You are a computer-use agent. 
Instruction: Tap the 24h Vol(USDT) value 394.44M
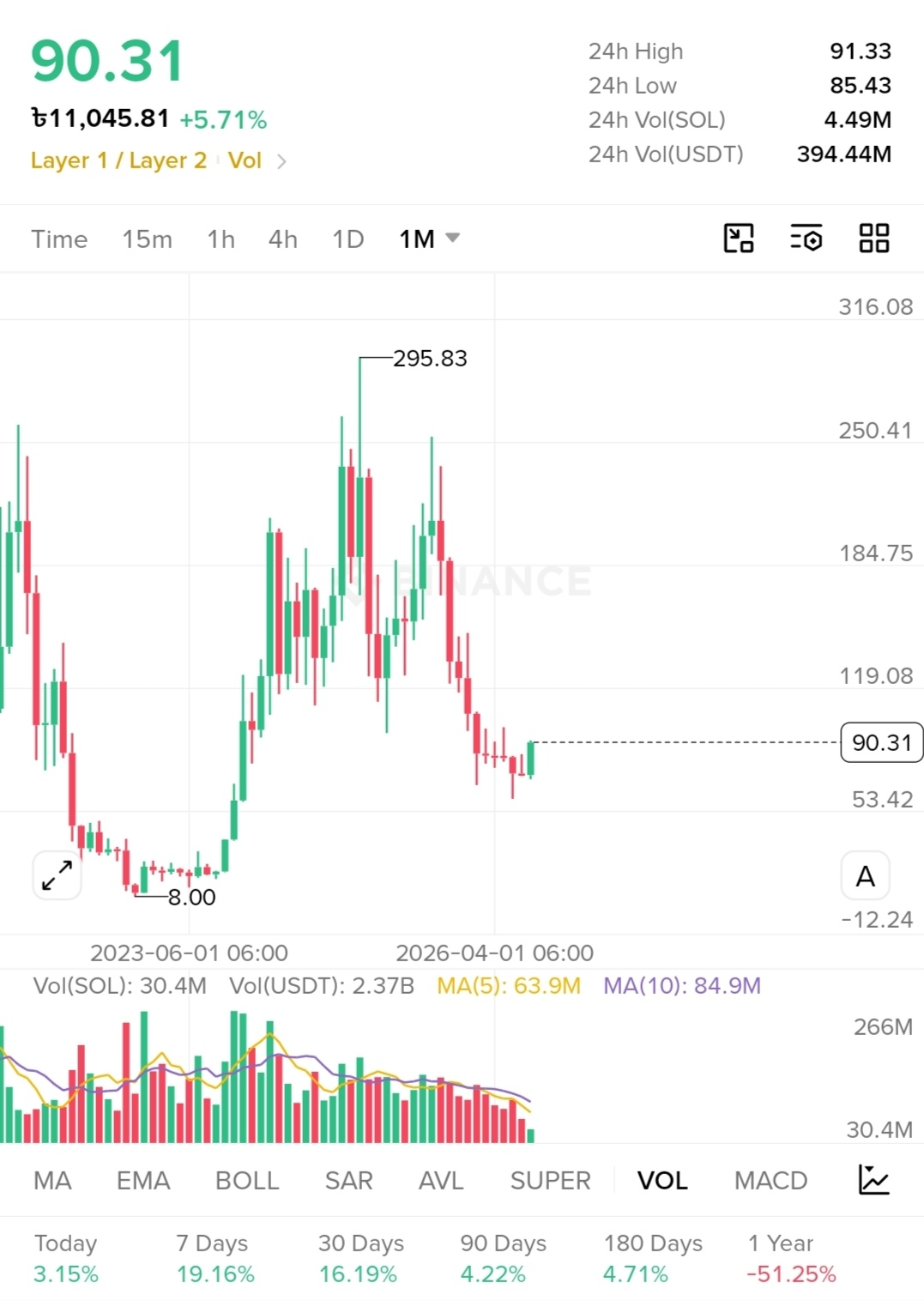(x=844, y=154)
